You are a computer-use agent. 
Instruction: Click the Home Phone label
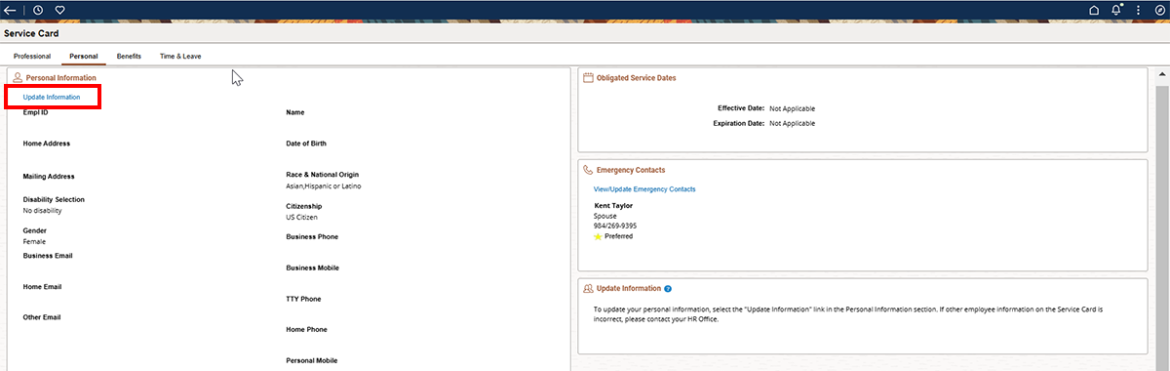point(307,329)
